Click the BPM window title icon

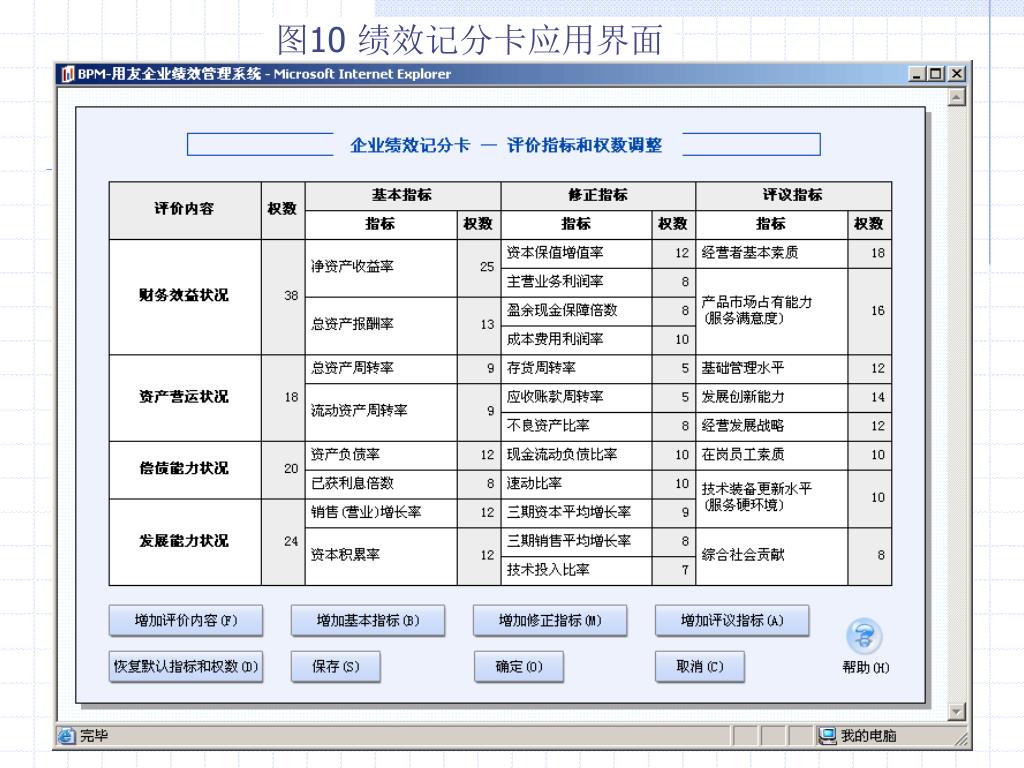click(x=68, y=74)
